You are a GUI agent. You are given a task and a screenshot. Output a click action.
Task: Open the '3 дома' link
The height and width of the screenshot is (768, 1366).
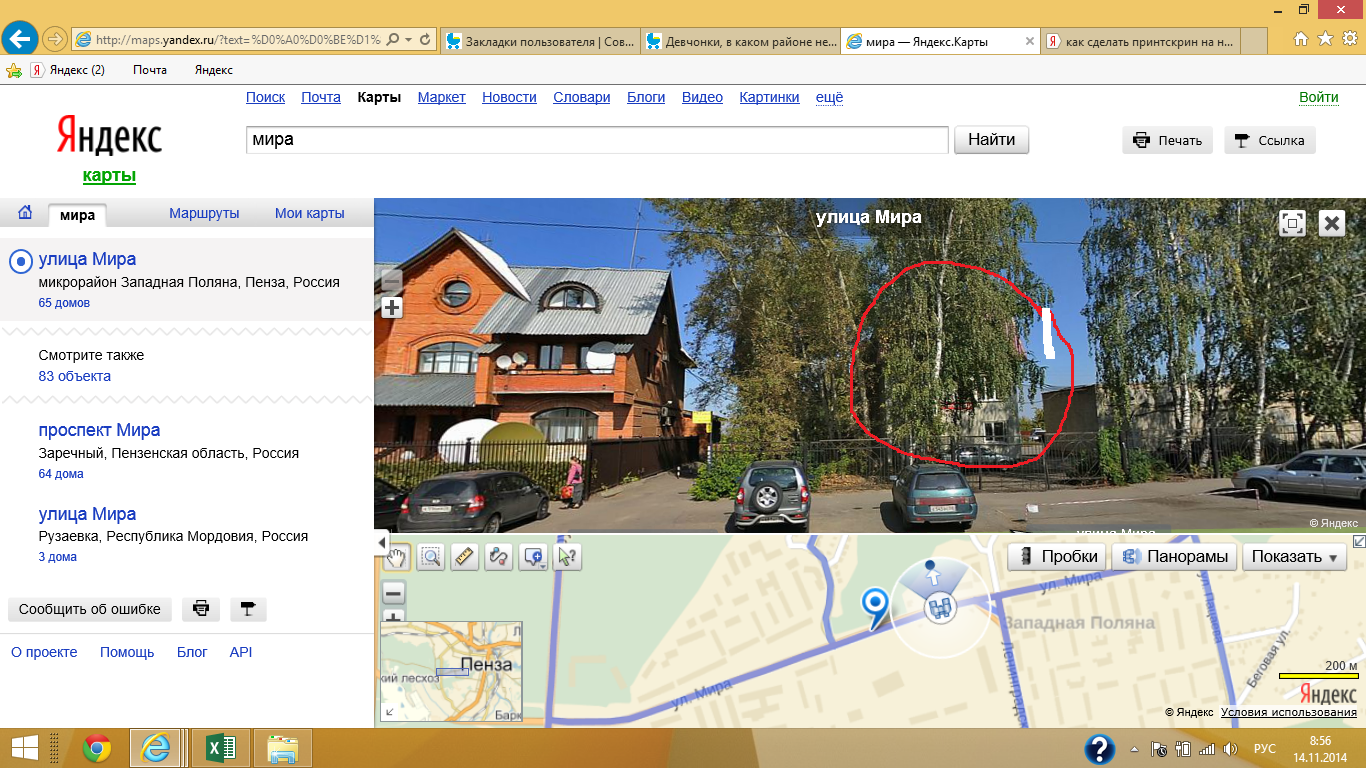click(57, 557)
